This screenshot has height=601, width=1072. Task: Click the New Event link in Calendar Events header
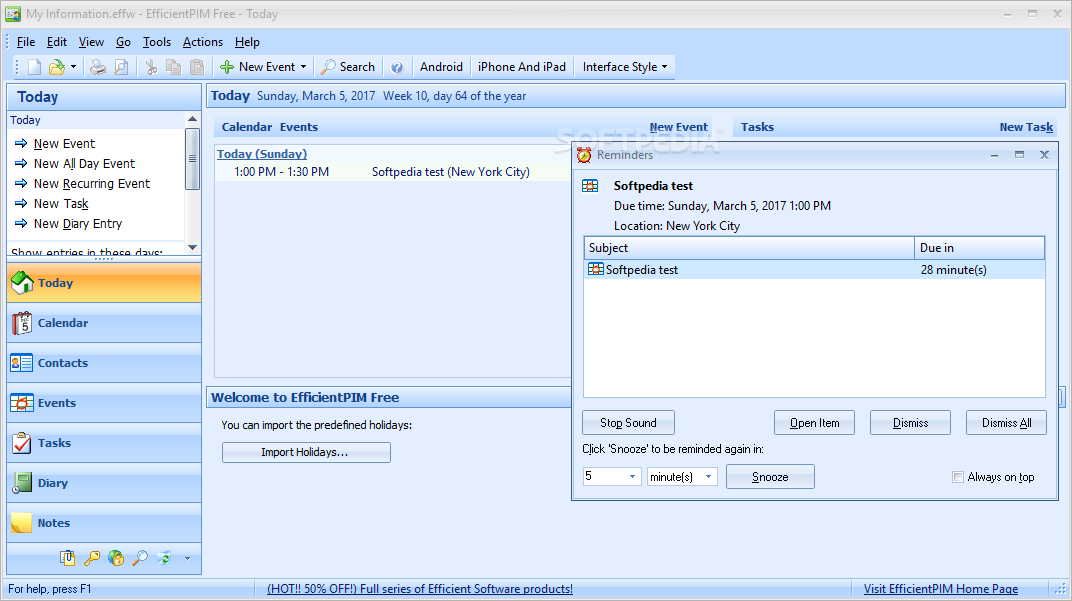[678, 127]
